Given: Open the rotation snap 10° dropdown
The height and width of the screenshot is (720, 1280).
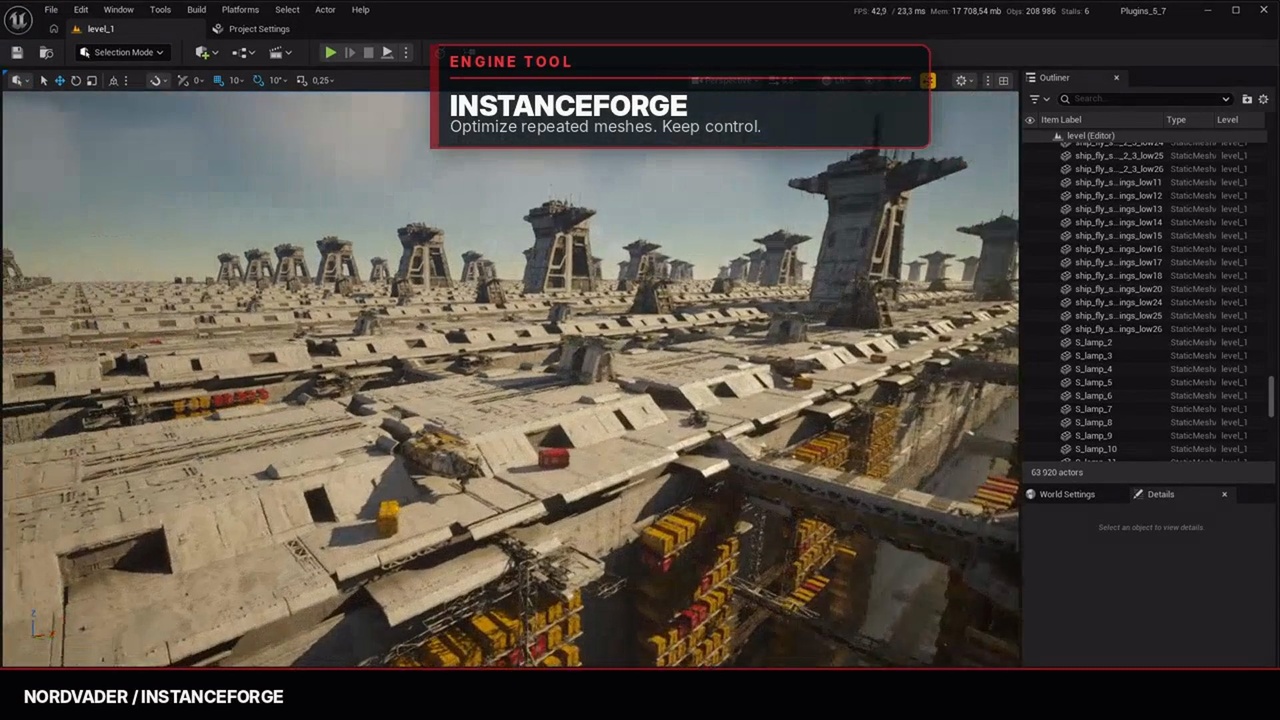Looking at the screenshot, I should coord(278,81).
